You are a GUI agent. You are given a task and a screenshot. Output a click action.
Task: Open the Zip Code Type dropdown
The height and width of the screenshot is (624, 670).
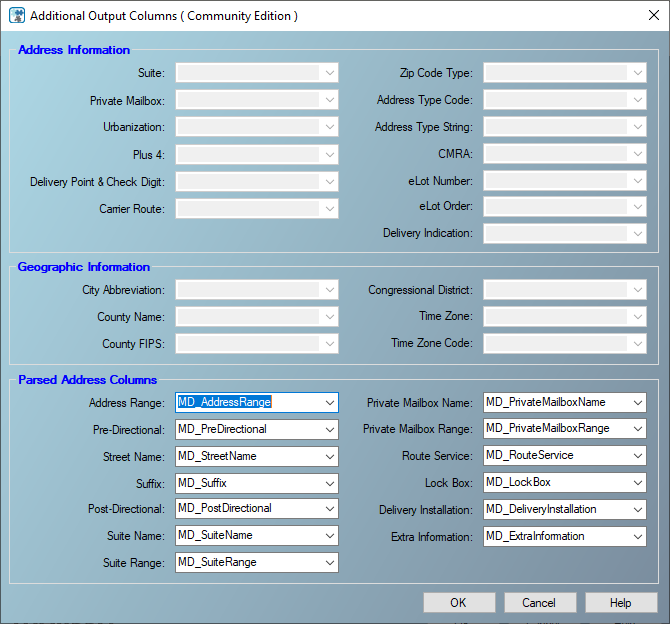coord(565,73)
